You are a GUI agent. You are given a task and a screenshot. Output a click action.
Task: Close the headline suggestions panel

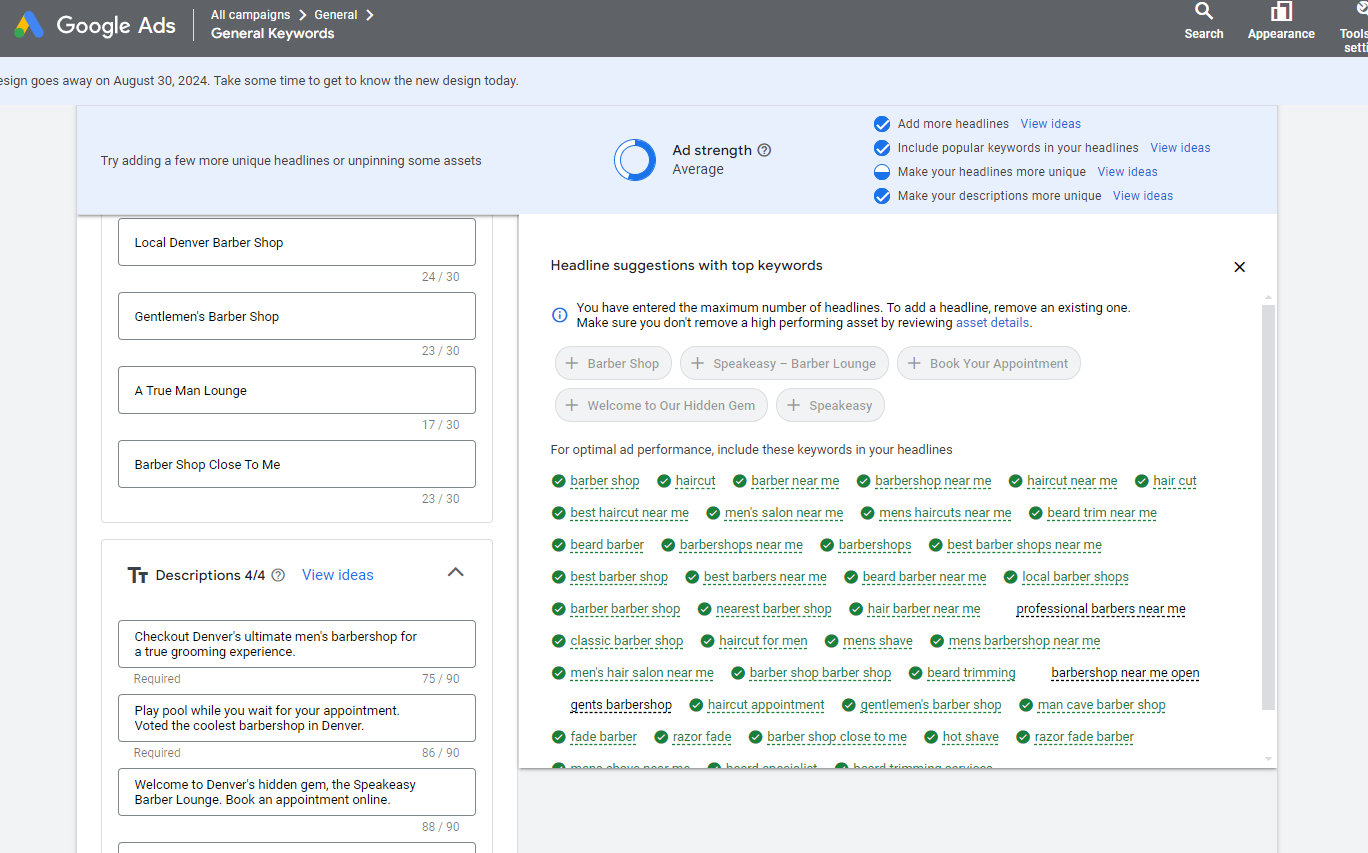[x=1239, y=267]
